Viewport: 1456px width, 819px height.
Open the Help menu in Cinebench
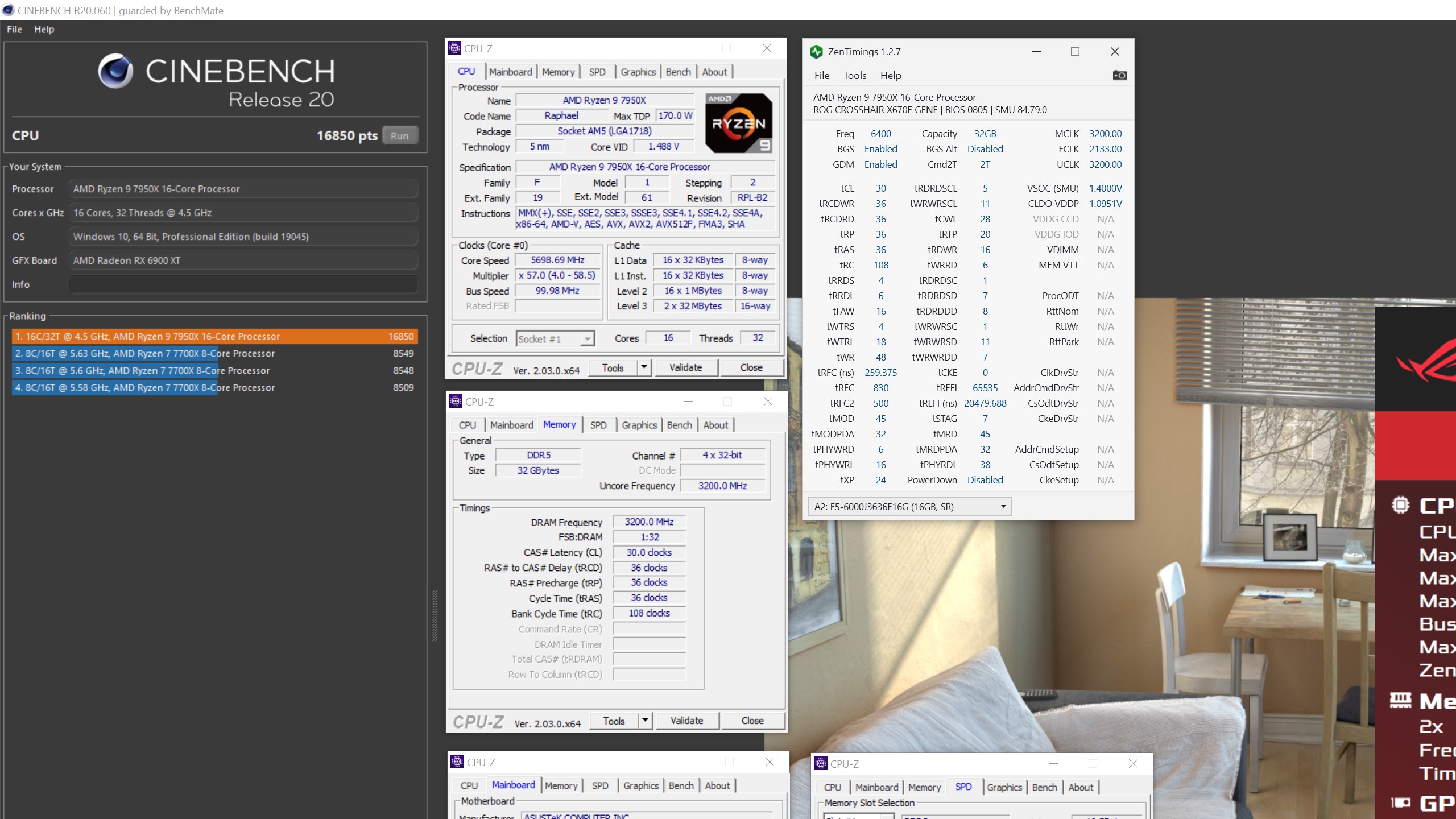44,30
